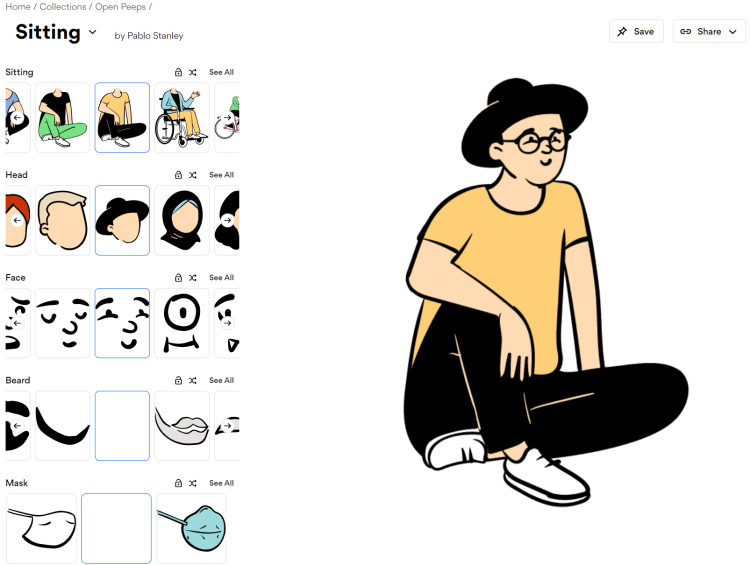Pick the cyclops one-eye face

coord(182,323)
